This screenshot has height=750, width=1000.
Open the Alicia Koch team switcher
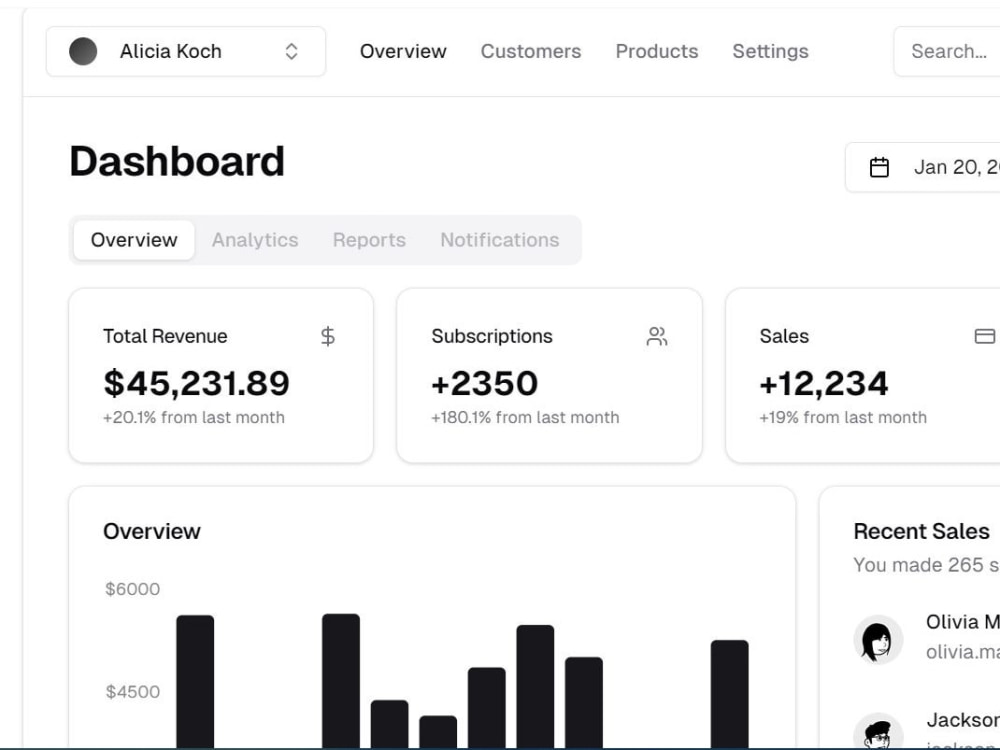click(x=186, y=52)
